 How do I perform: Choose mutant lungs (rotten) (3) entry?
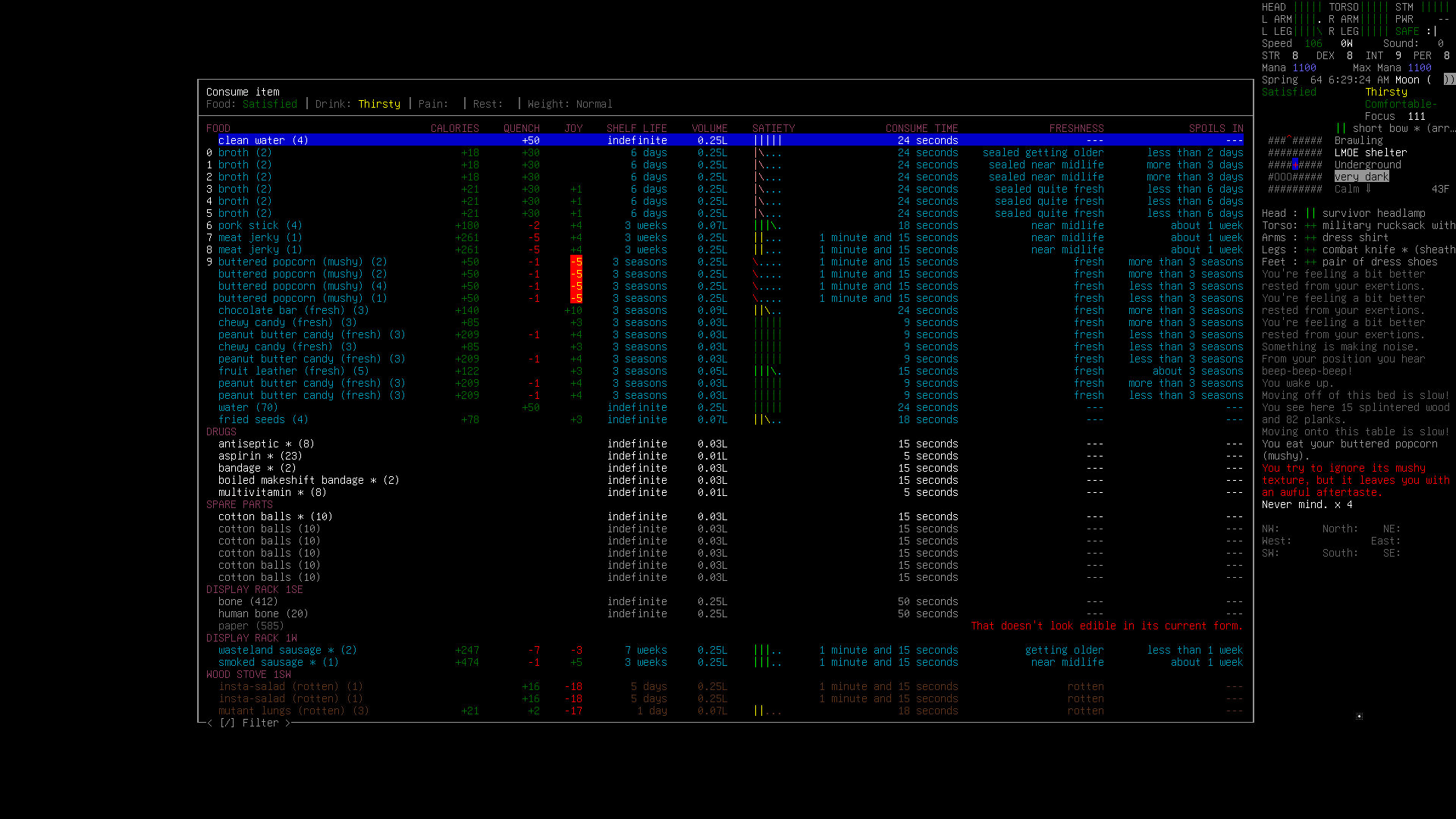pos(293,711)
